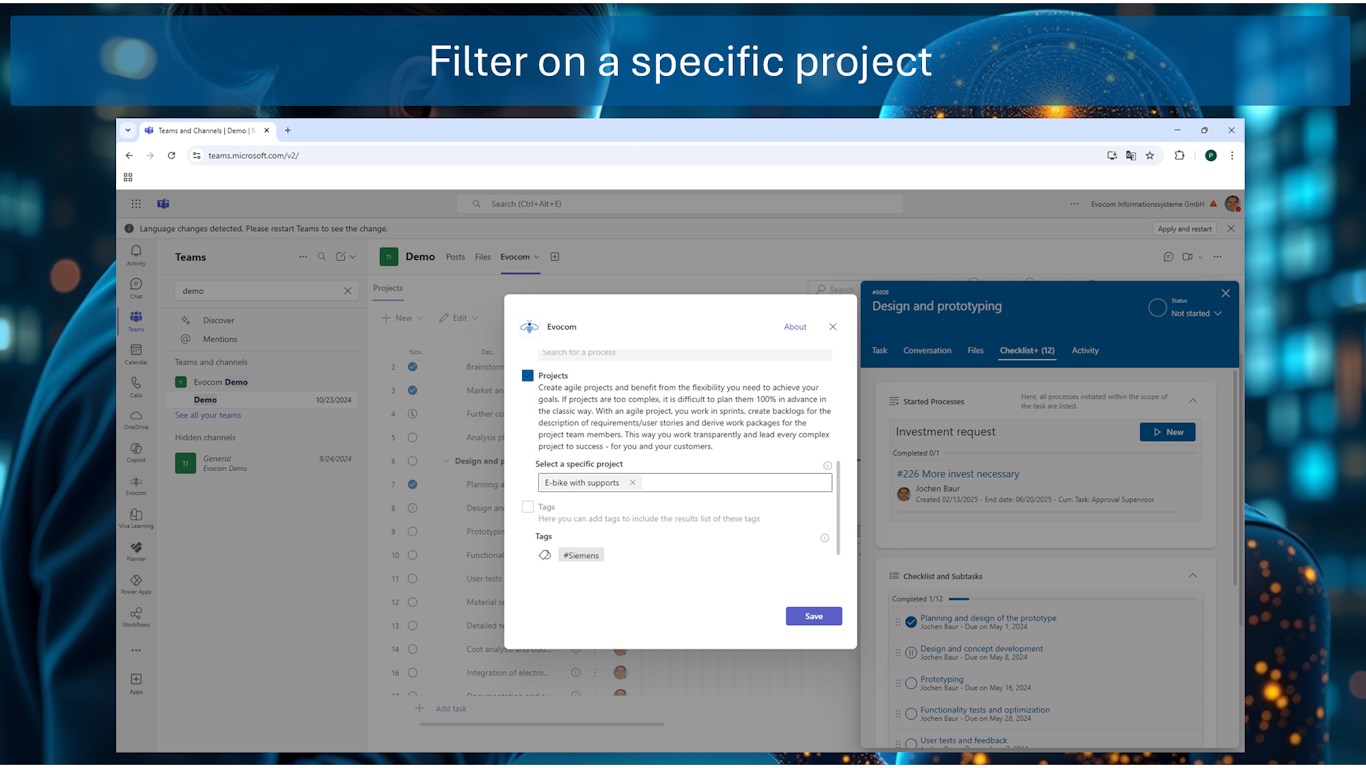Save the Evocom dialog settings
Viewport: 1366px width, 768px height.
coord(814,616)
